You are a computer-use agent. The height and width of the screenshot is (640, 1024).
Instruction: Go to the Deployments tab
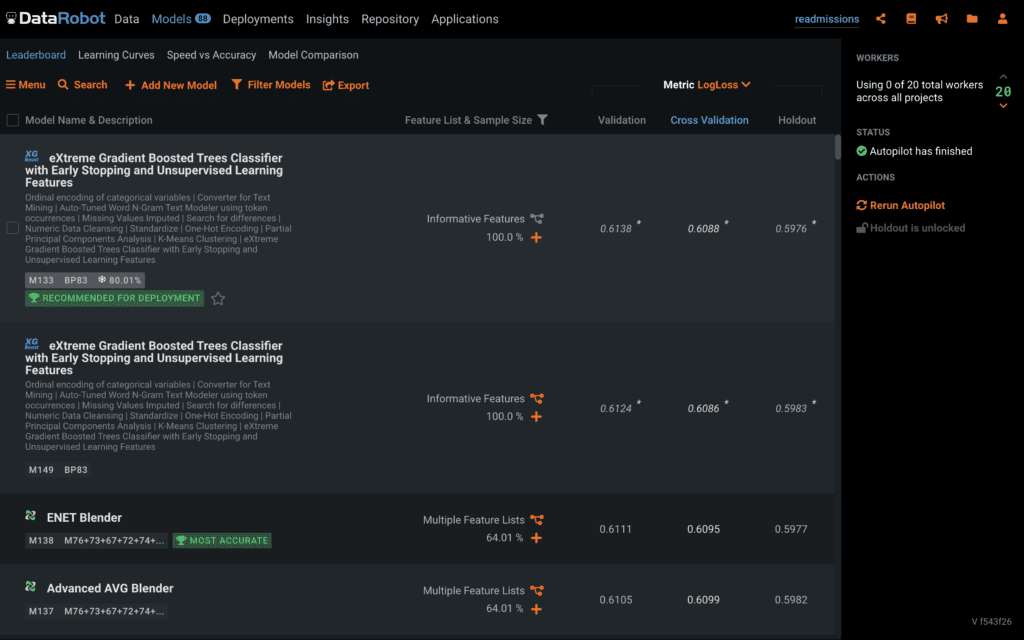tap(258, 19)
